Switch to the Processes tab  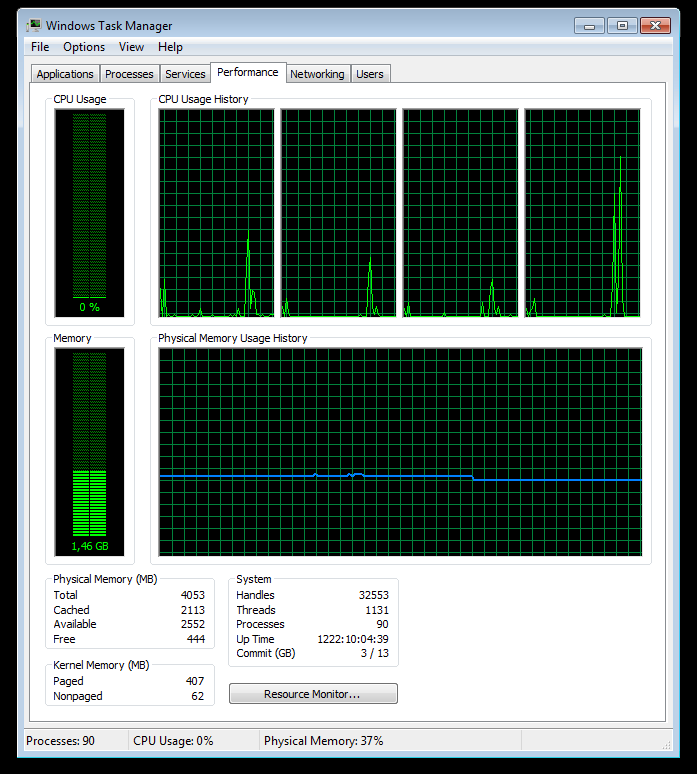pos(129,74)
